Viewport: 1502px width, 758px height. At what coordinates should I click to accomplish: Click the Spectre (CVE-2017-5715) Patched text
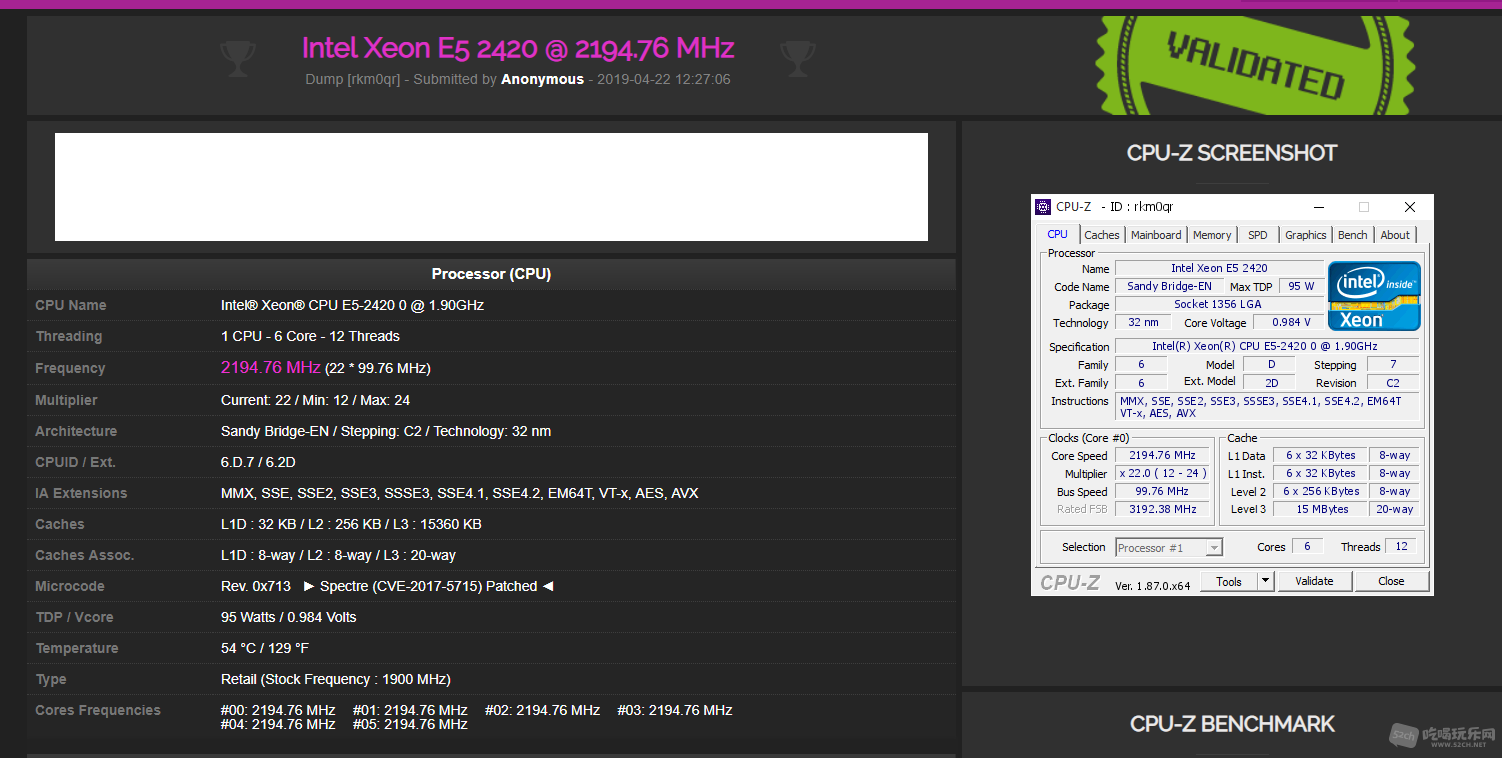(428, 586)
